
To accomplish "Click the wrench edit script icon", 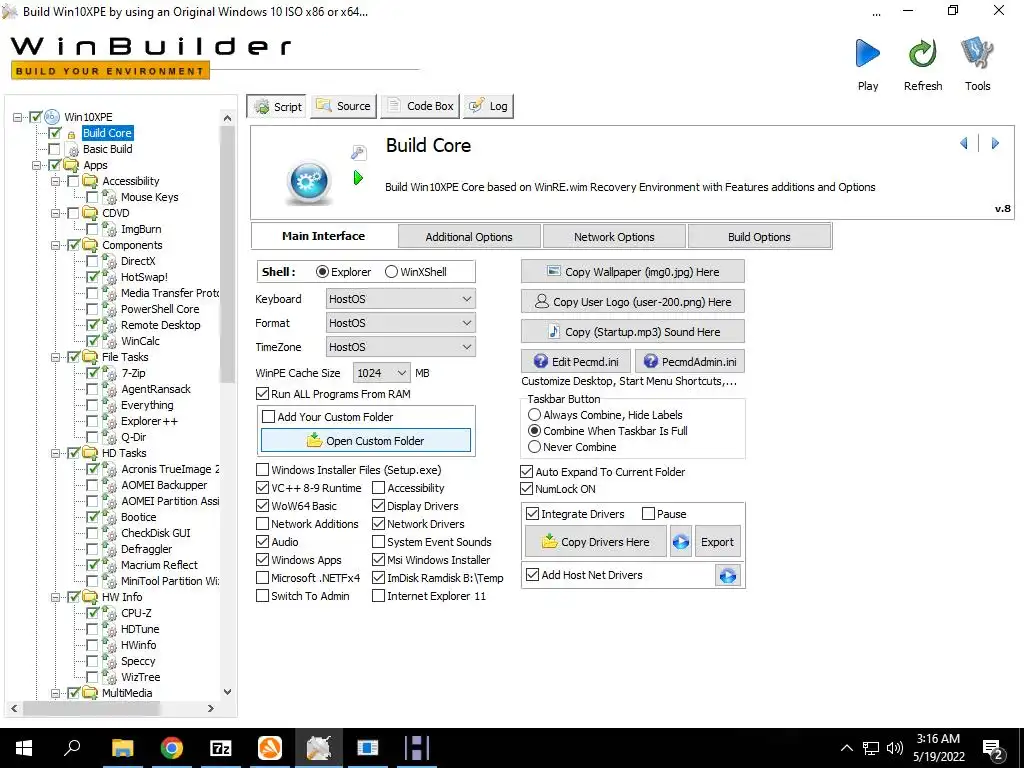I will click(359, 152).
